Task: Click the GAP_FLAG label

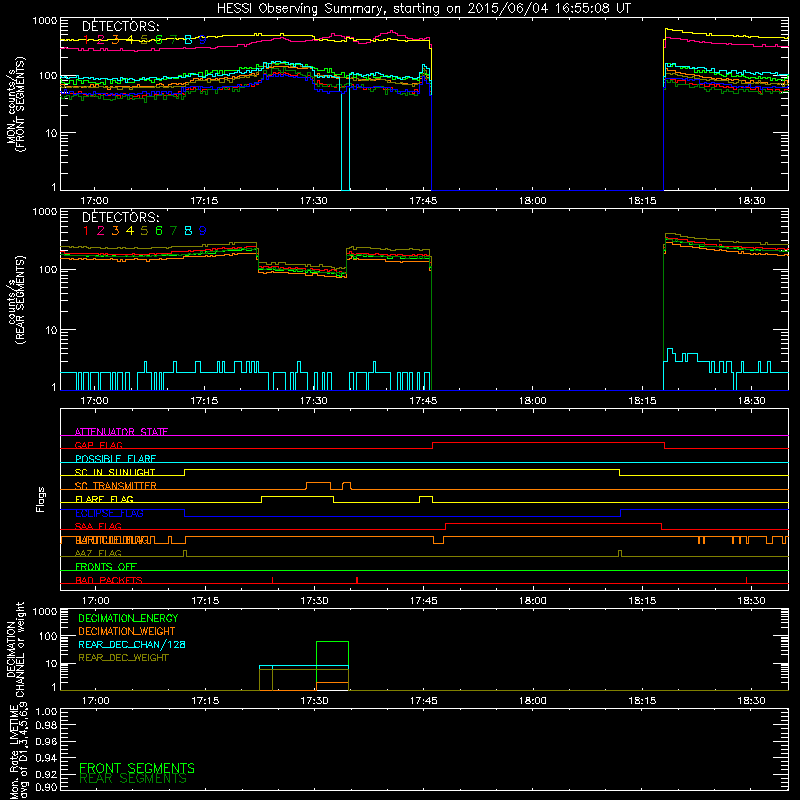Action: [98, 445]
